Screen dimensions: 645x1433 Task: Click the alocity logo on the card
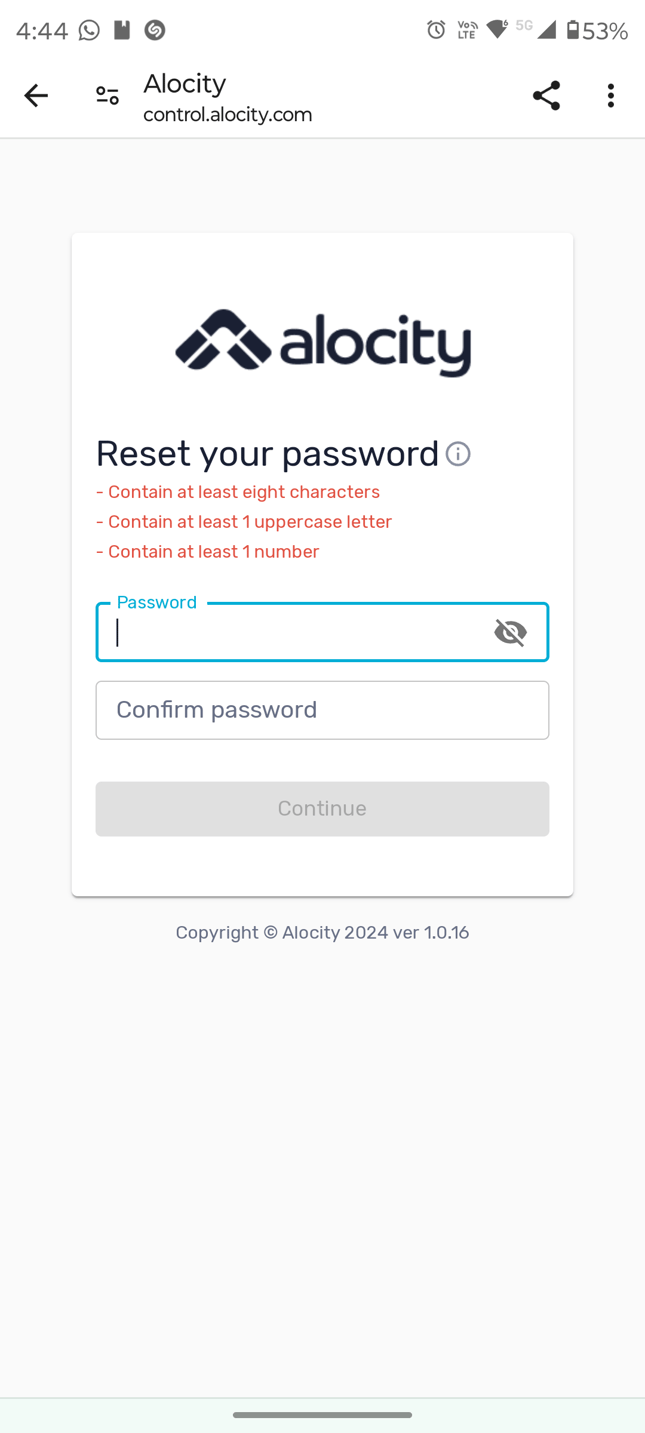322,341
